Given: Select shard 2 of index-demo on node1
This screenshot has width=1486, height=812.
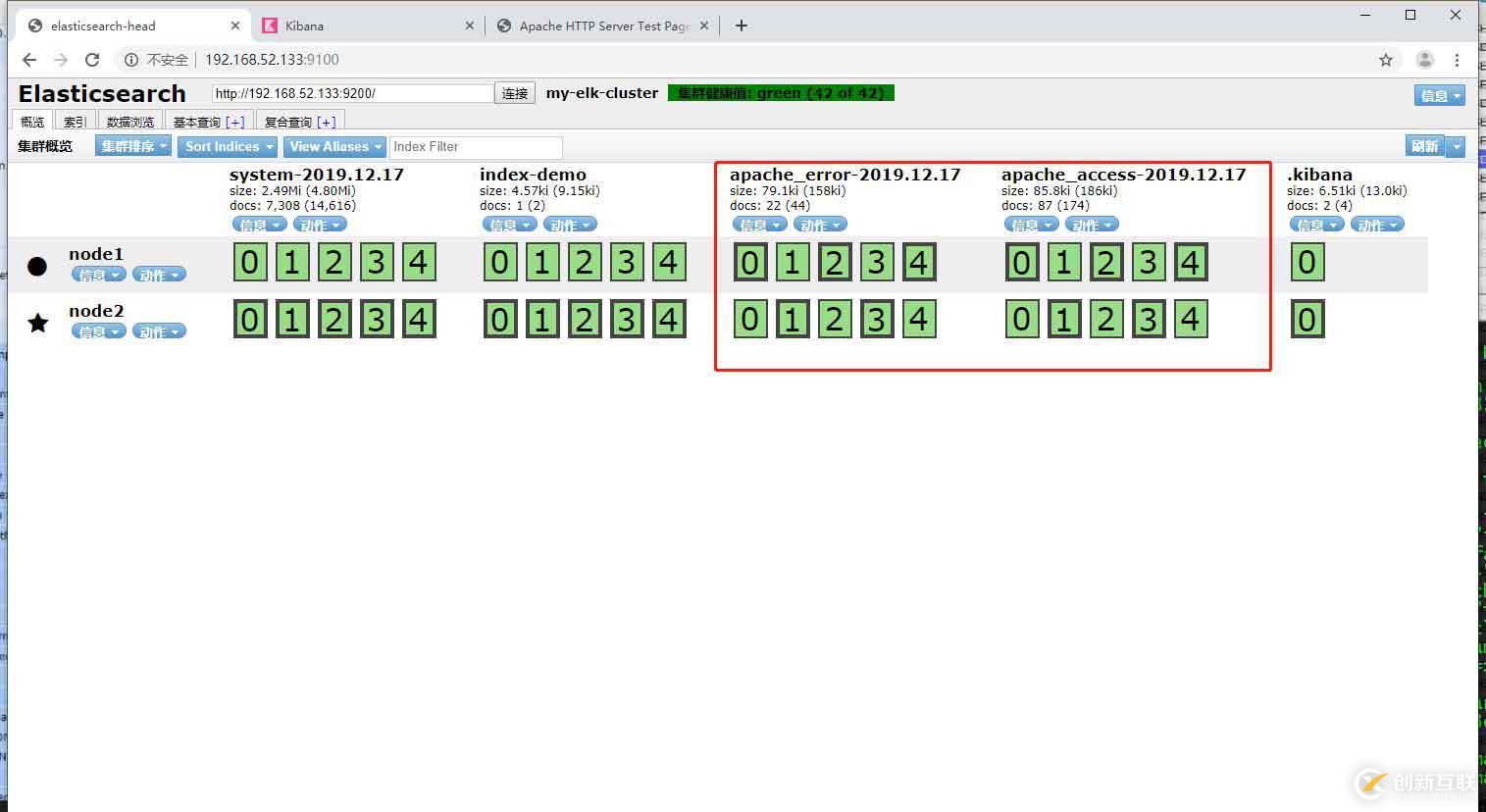Looking at the screenshot, I should pos(585,263).
